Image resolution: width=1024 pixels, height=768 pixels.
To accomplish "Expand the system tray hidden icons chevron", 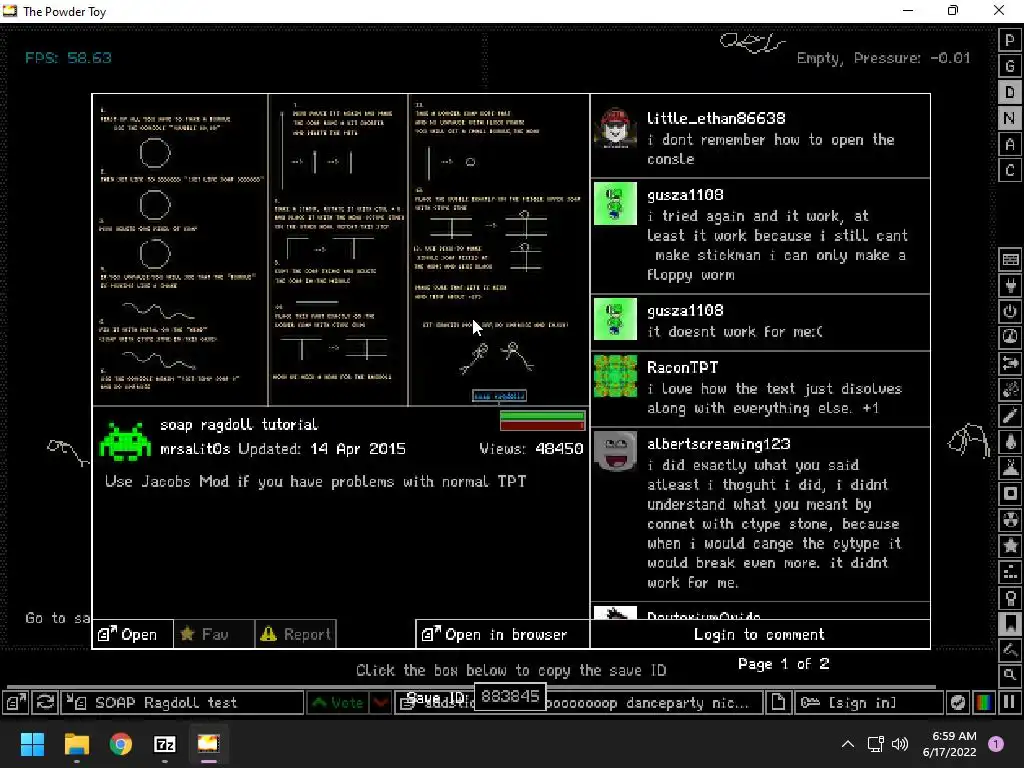I will pos(847,744).
